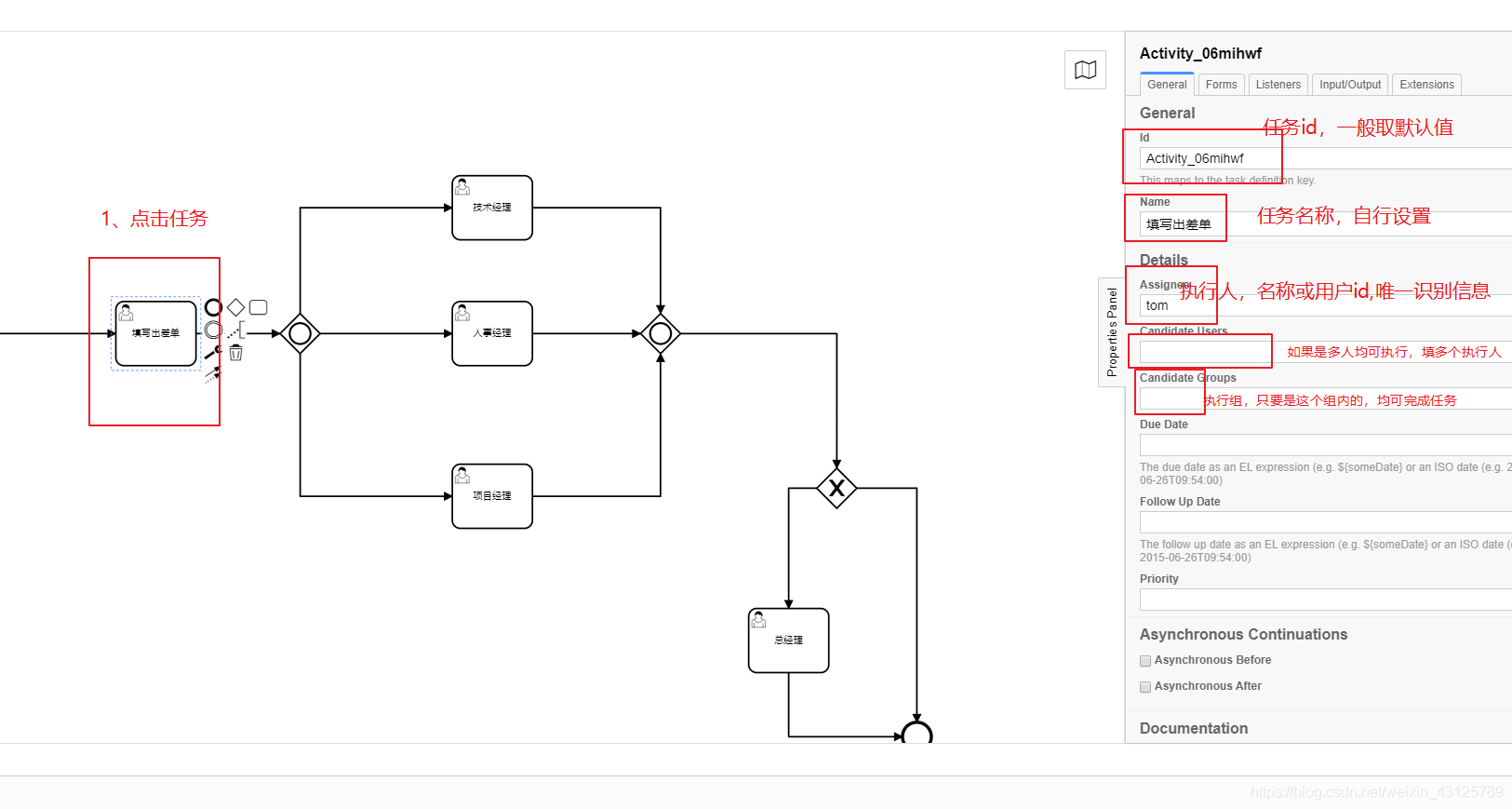Click the Due Date input field

[x=1326, y=446]
